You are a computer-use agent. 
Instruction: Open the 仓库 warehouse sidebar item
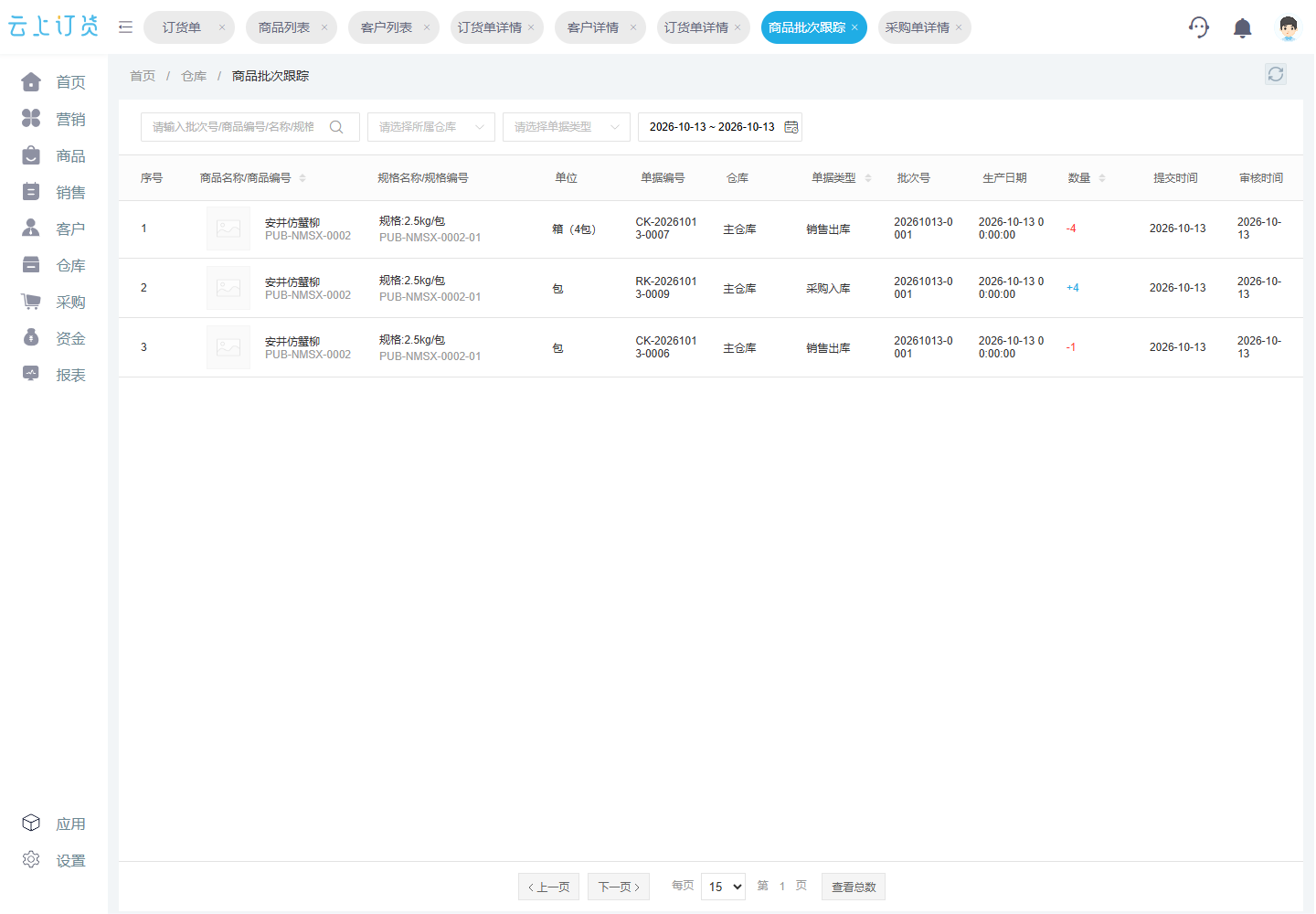click(53, 265)
